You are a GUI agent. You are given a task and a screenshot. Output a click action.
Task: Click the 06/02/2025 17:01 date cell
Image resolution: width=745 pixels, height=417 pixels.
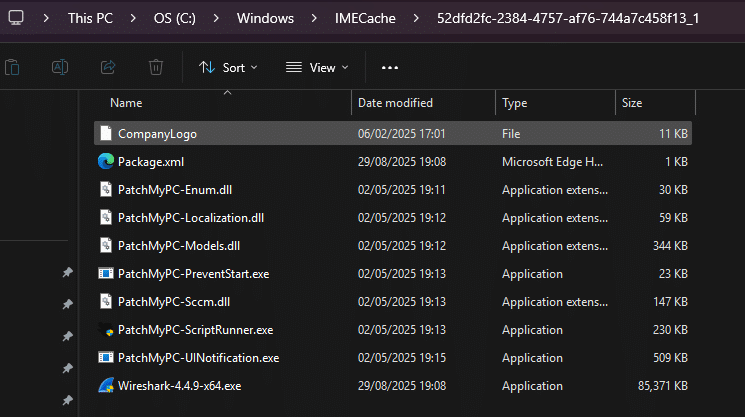coord(401,134)
